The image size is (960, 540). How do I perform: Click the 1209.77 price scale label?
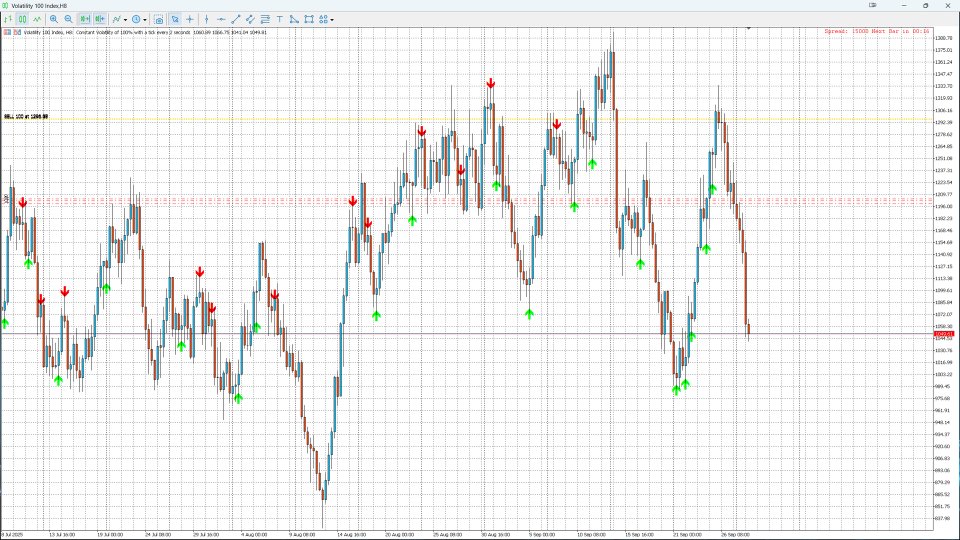(943, 194)
